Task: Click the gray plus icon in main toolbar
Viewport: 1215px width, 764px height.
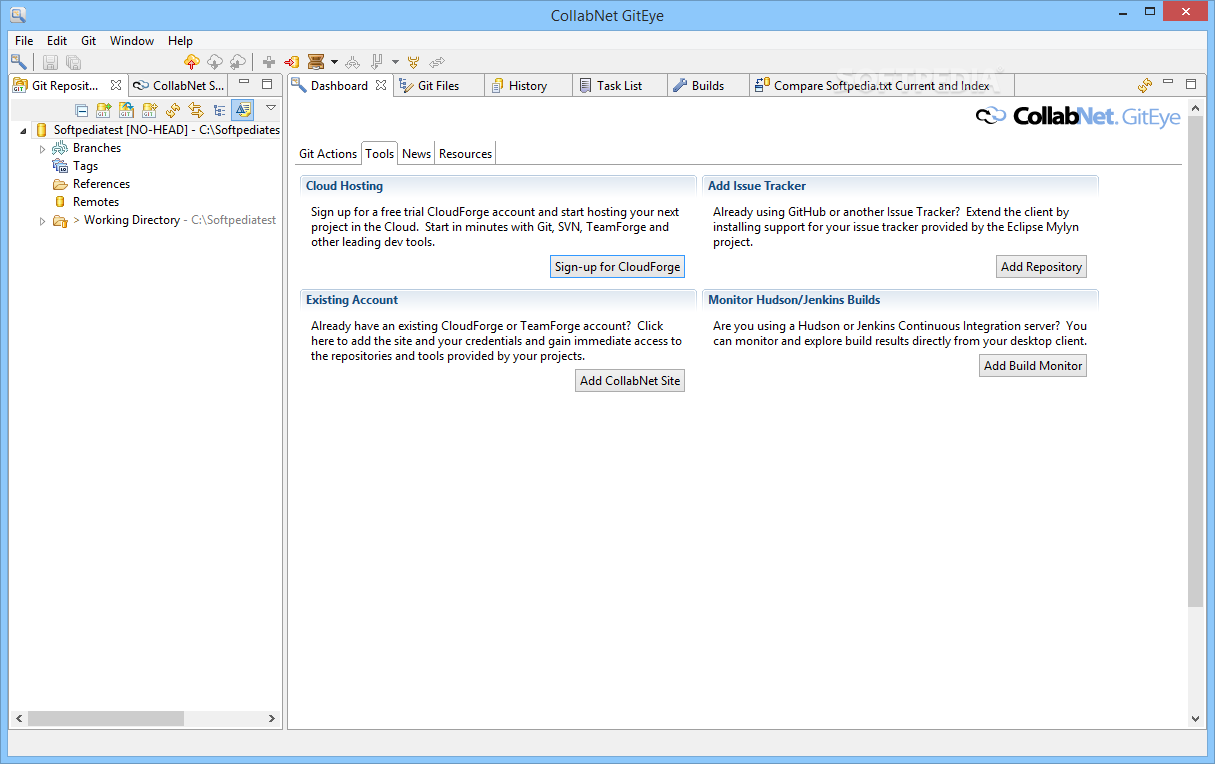Action: click(x=268, y=62)
